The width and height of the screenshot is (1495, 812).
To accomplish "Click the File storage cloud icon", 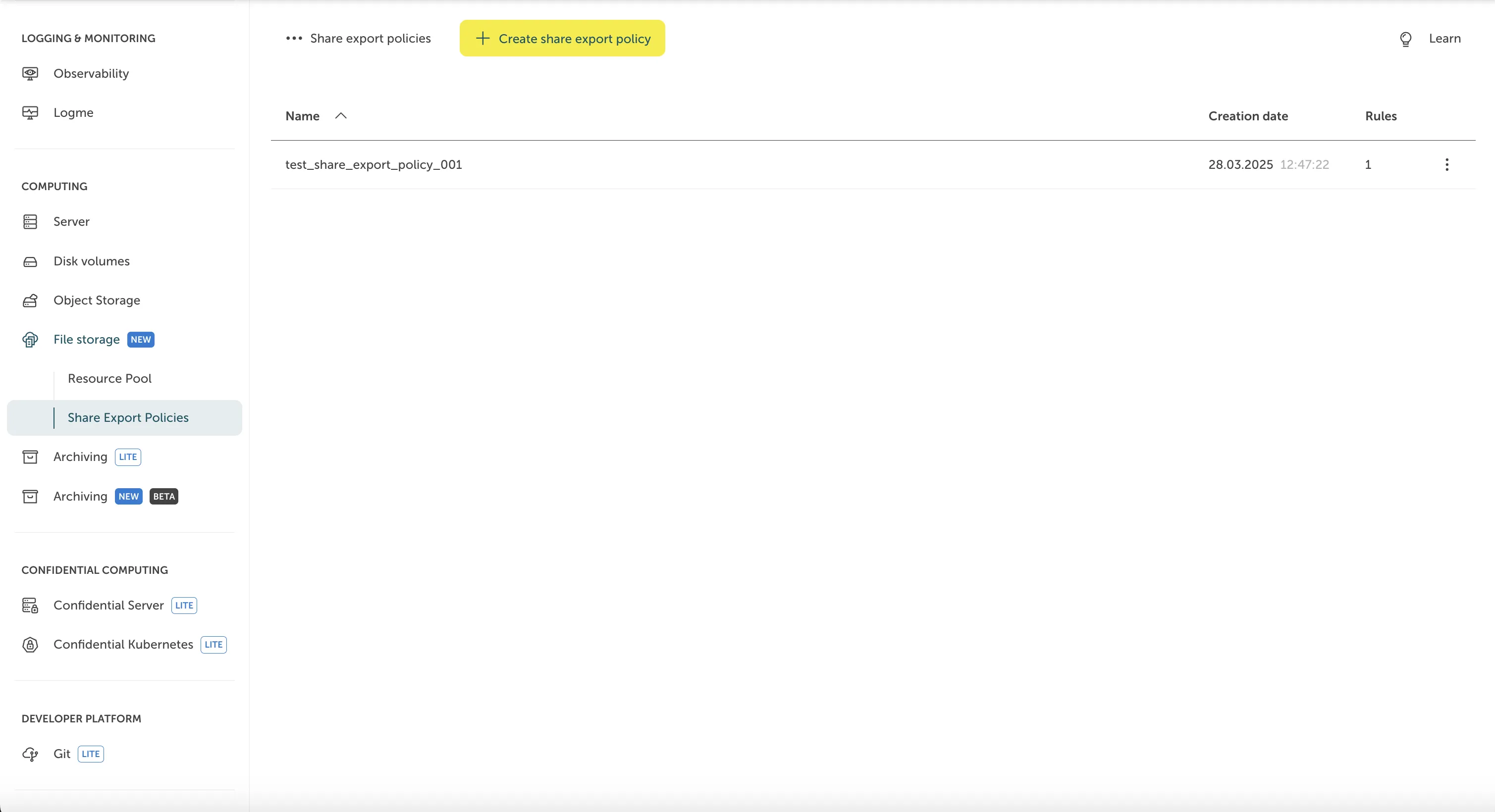I will (x=30, y=340).
